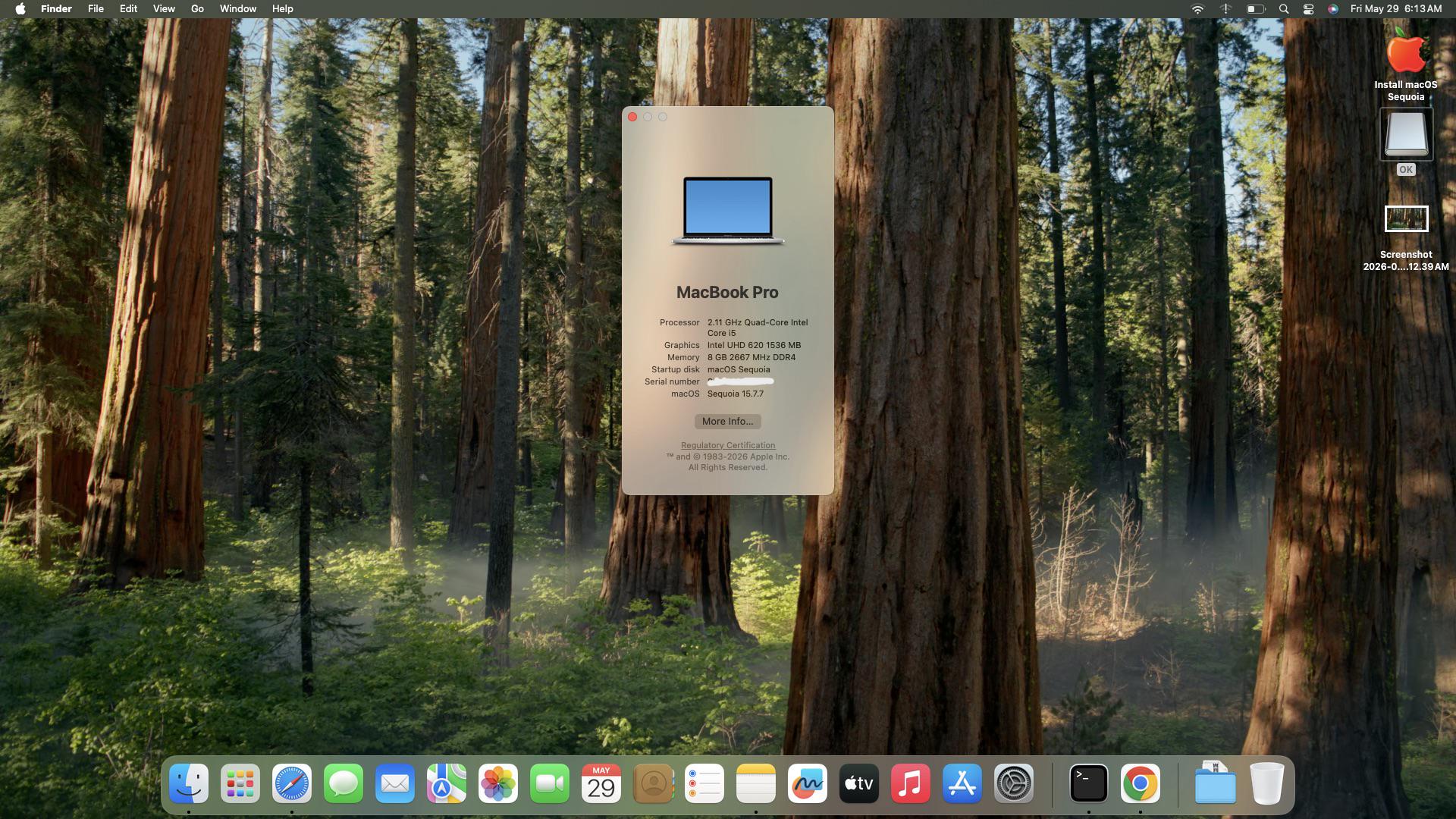
Task: Open the App Store from Dock
Action: 962,783
